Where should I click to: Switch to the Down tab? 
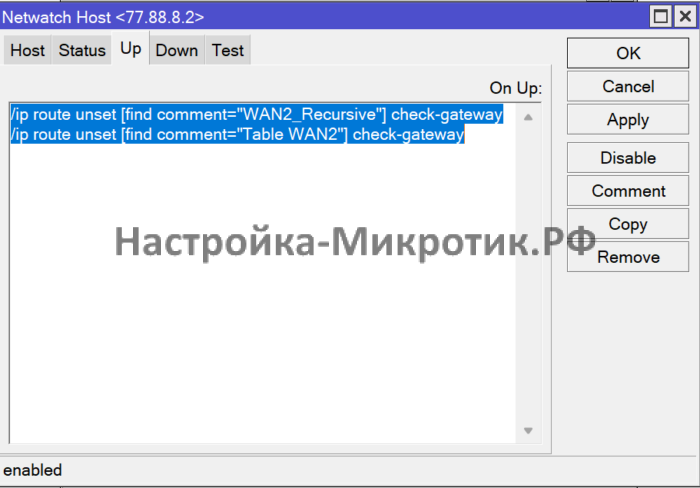[x=177, y=50]
